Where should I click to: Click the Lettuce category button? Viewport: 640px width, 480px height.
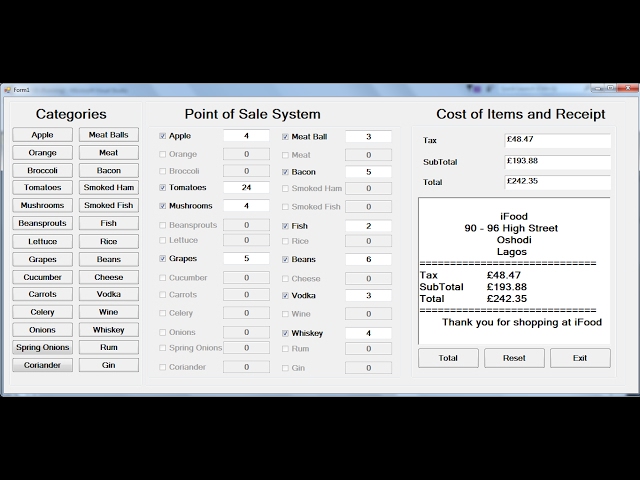(x=42, y=241)
